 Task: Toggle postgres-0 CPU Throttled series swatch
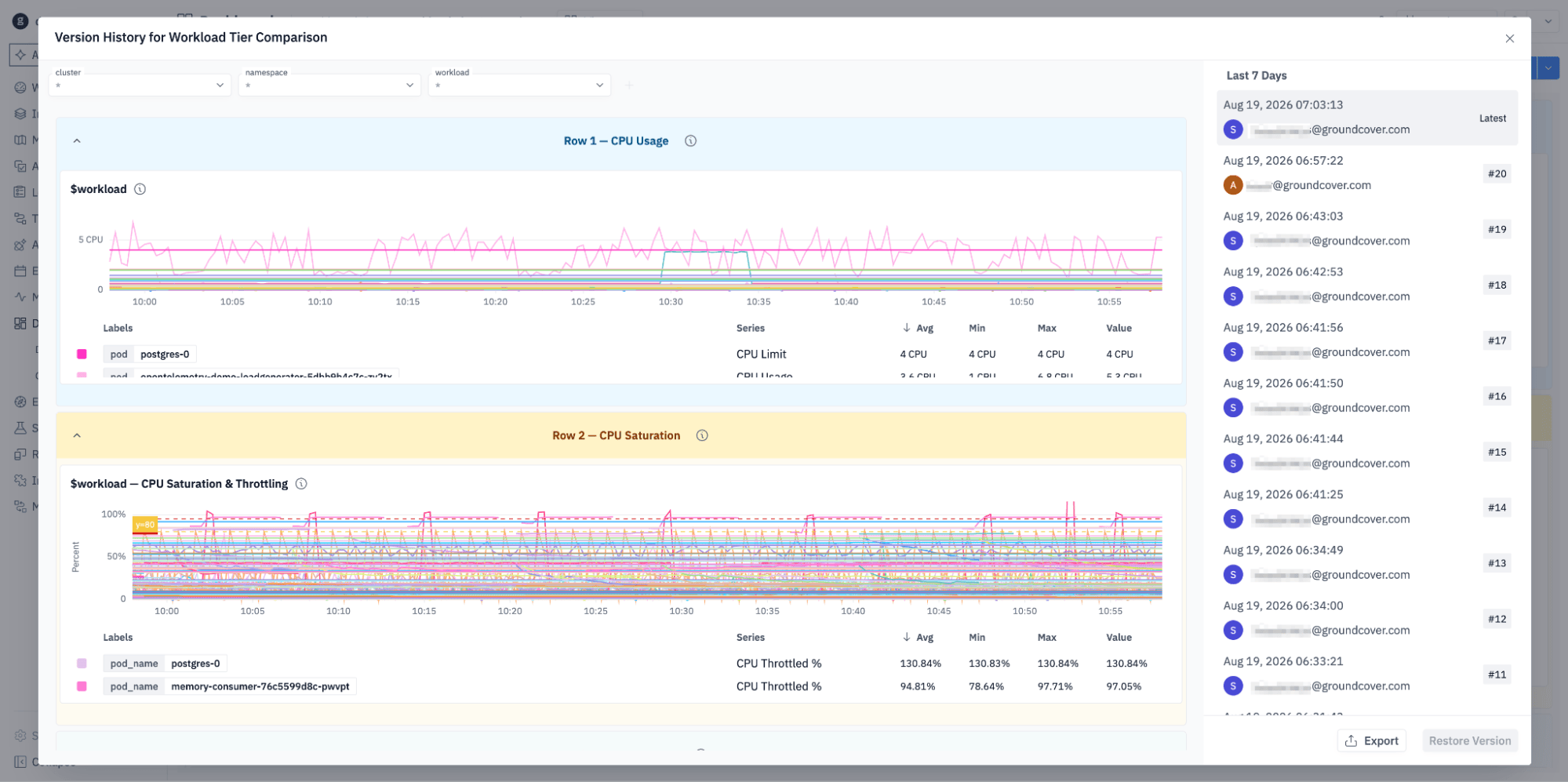coord(82,664)
